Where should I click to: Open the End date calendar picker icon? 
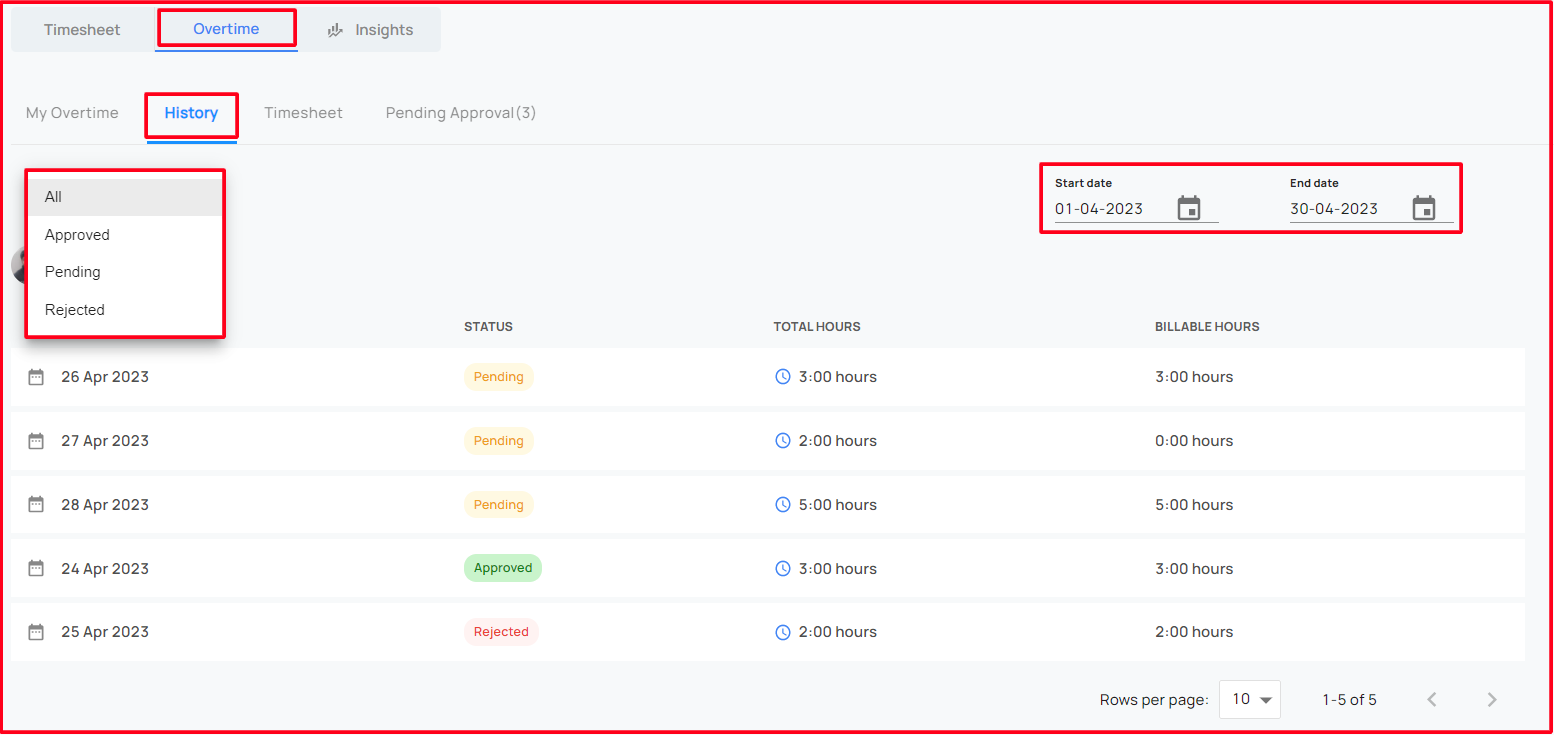pyautogui.click(x=1424, y=208)
